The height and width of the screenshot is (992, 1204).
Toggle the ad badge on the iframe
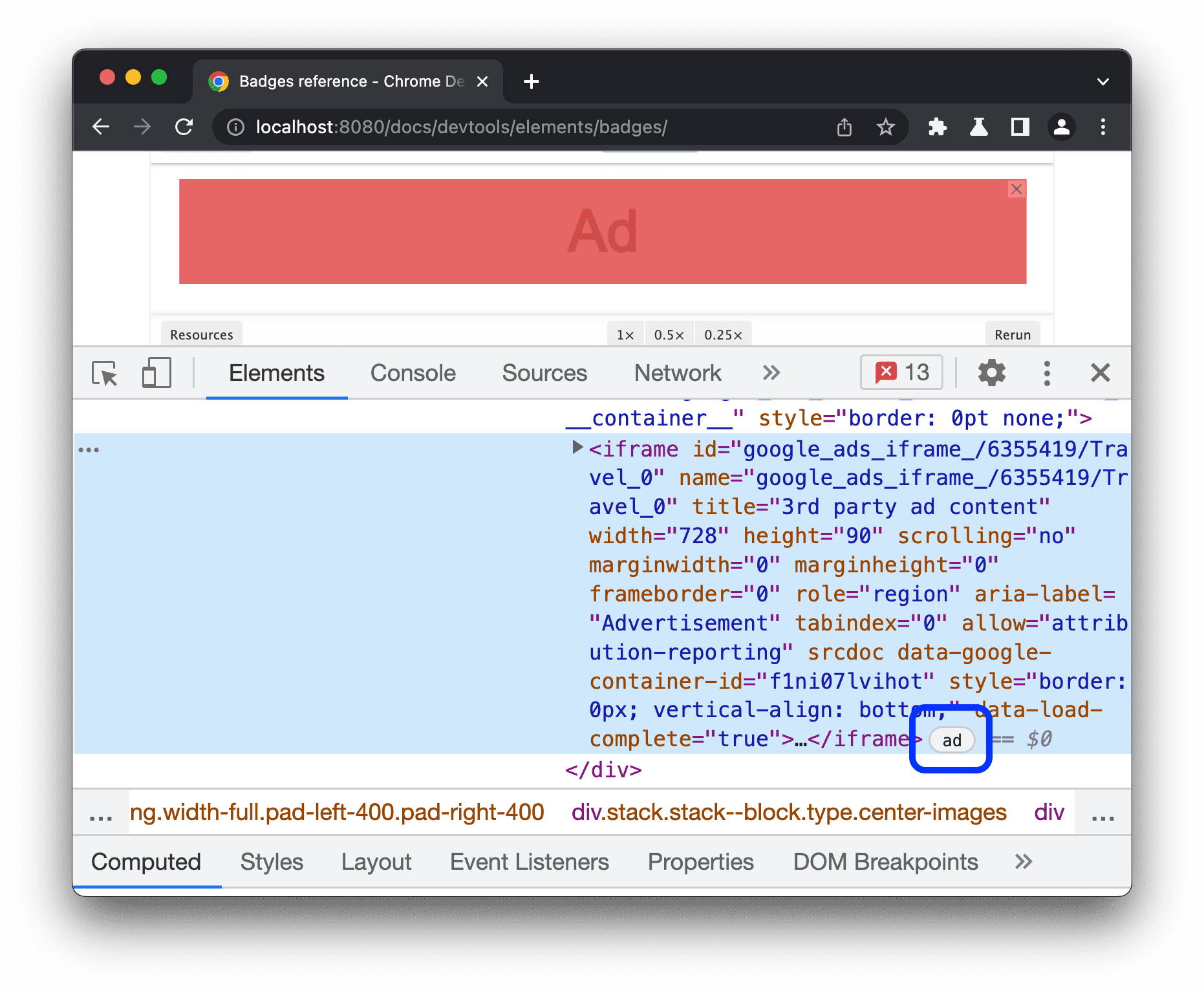click(951, 740)
